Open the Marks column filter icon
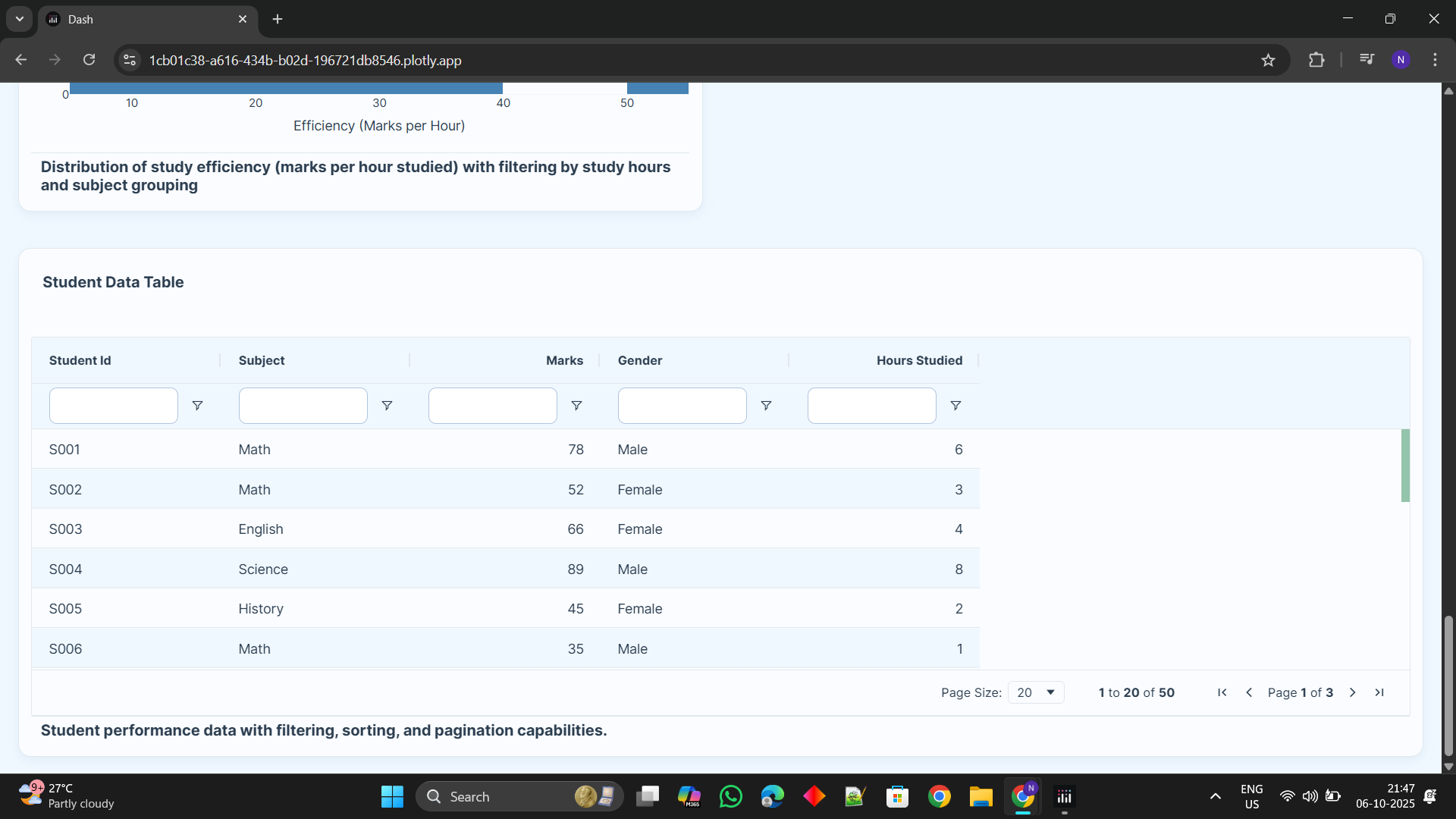Image resolution: width=1456 pixels, height=819 pixels. click(x=576, y=406)
